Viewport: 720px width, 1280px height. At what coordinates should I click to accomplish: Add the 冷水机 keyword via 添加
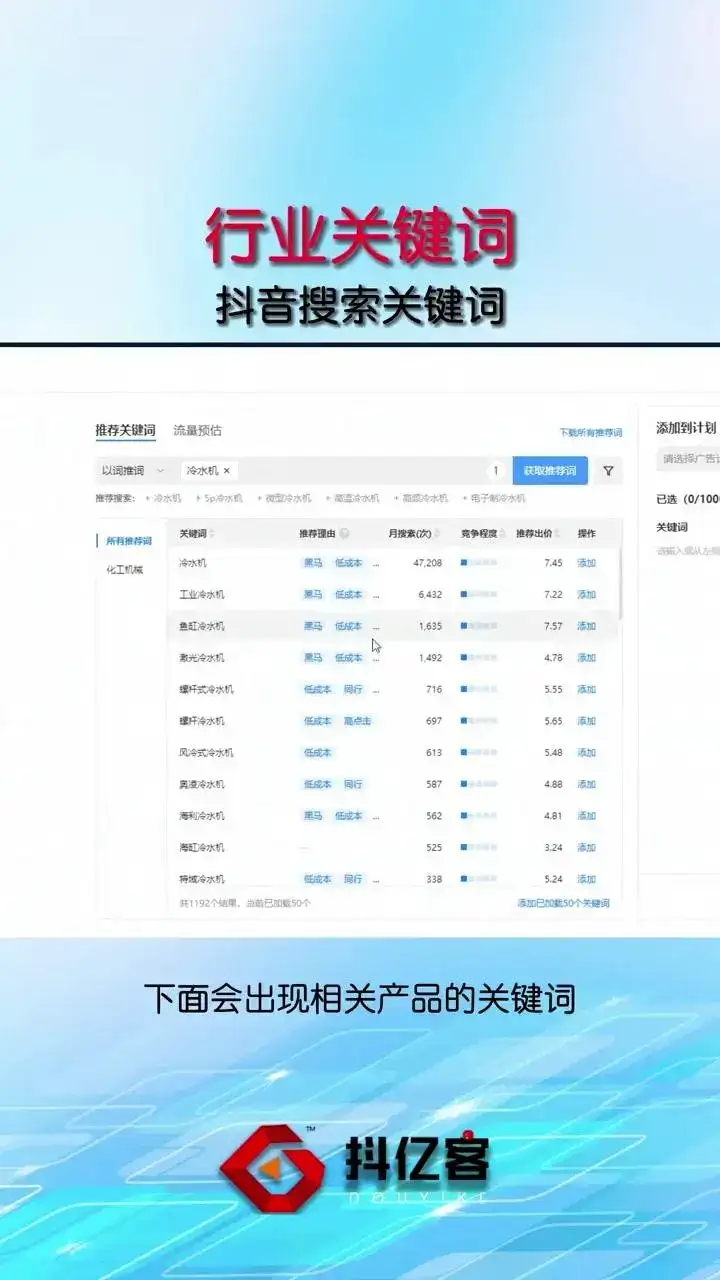[586, 563]
